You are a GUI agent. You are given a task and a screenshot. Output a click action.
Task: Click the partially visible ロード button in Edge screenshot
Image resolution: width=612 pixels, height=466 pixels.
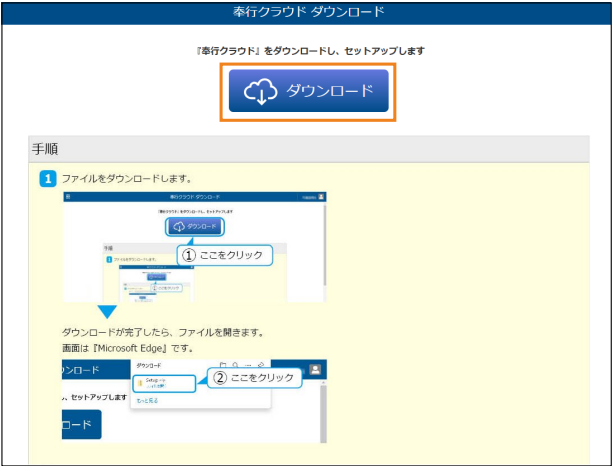pyautogui.click(x=80, y=424)
